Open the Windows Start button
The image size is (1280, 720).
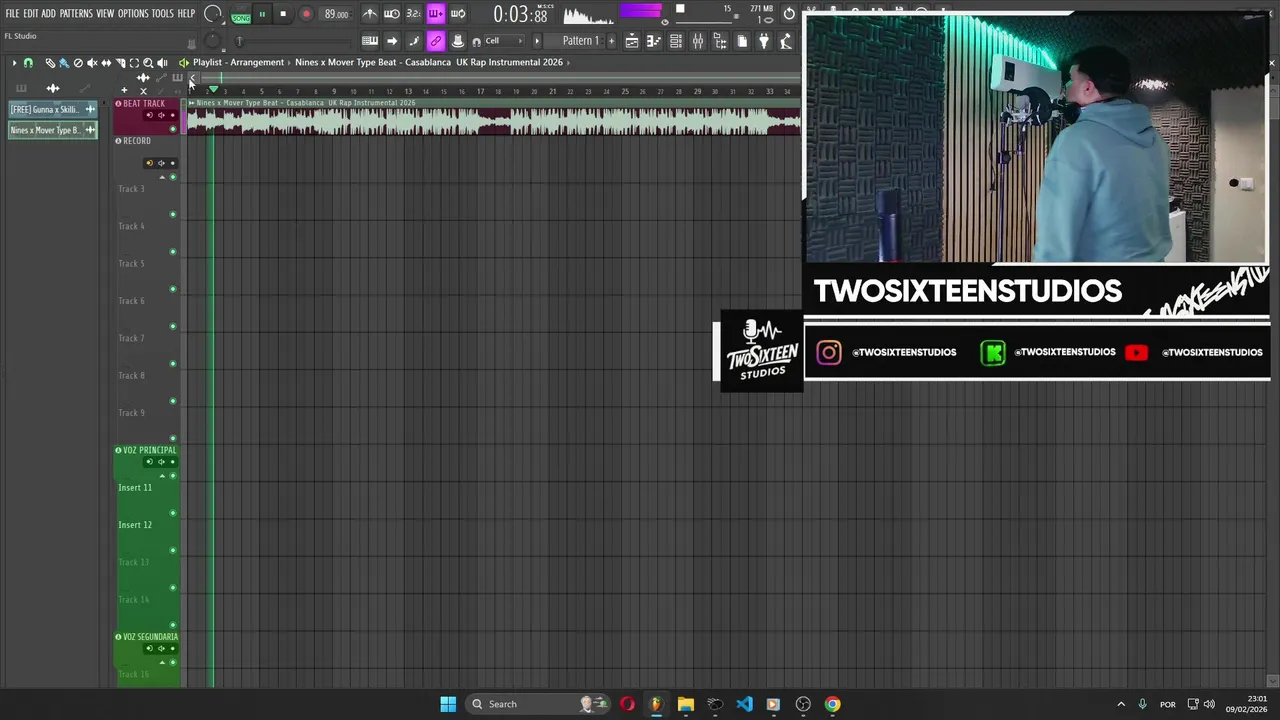448,704
